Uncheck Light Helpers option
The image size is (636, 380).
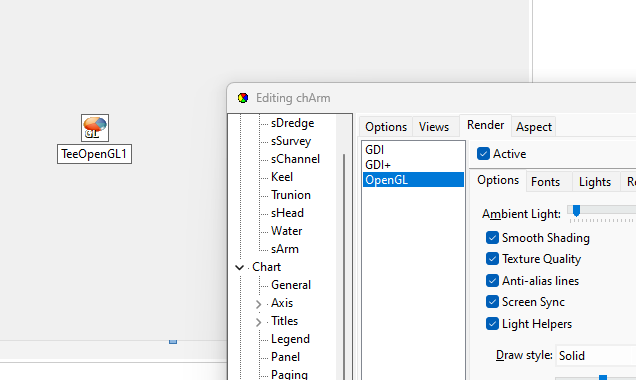tap(492, 324)
